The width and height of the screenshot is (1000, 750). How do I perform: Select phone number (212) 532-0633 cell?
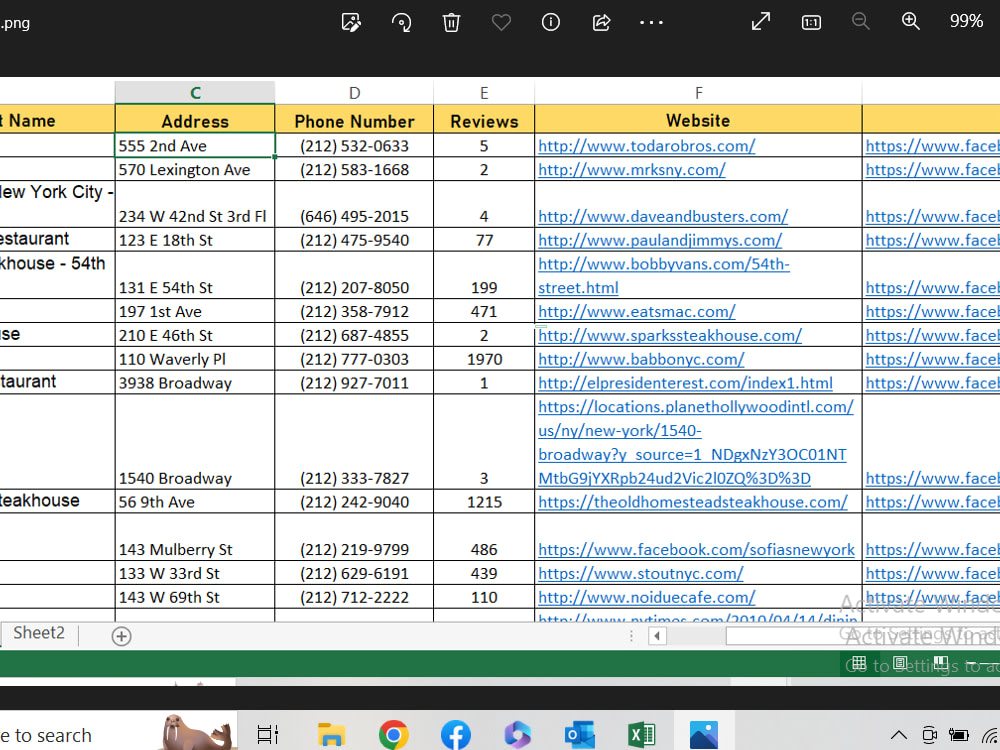pyautogui.click(x=355, y=145)
